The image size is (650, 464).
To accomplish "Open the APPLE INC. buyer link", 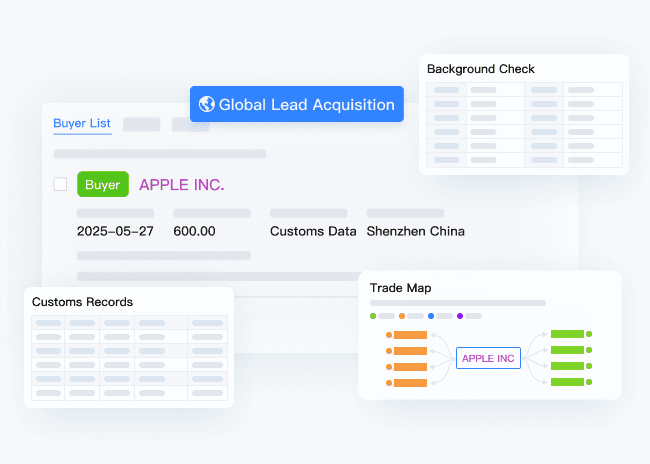I will [181, 185].
